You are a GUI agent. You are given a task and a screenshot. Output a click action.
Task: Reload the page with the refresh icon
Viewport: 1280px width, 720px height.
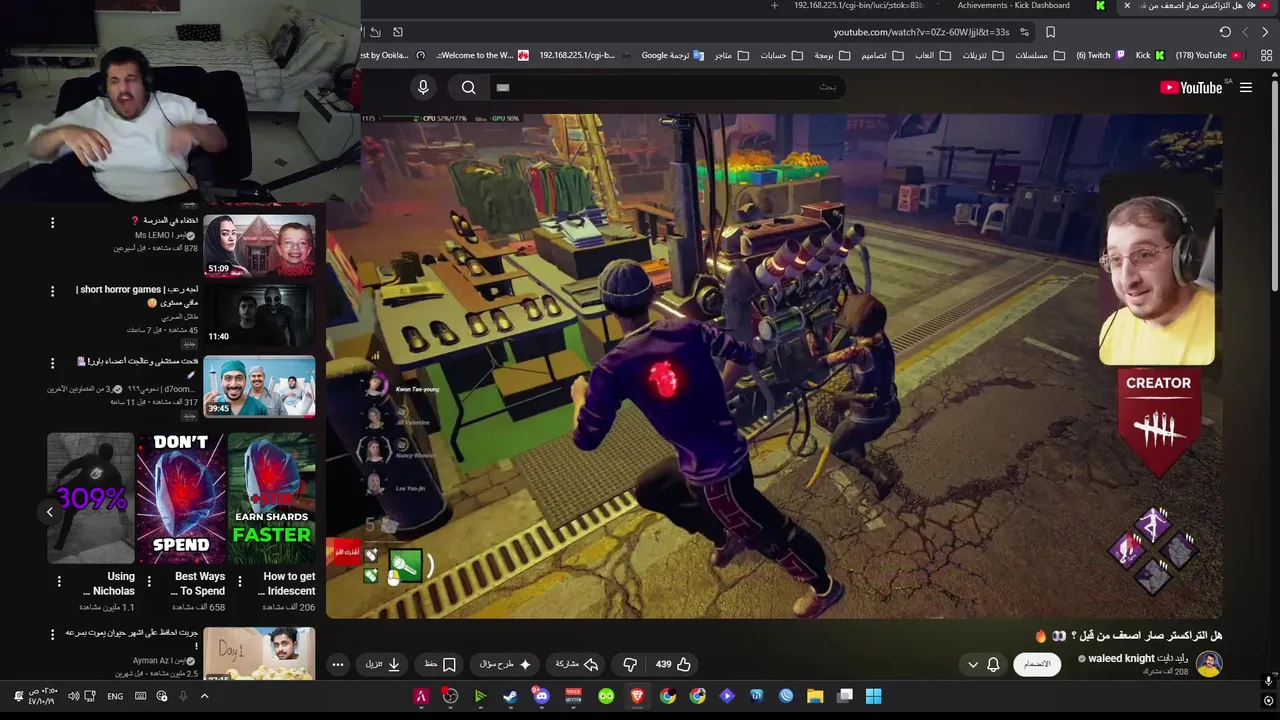pyautogui.click(x=1225, y=32)
